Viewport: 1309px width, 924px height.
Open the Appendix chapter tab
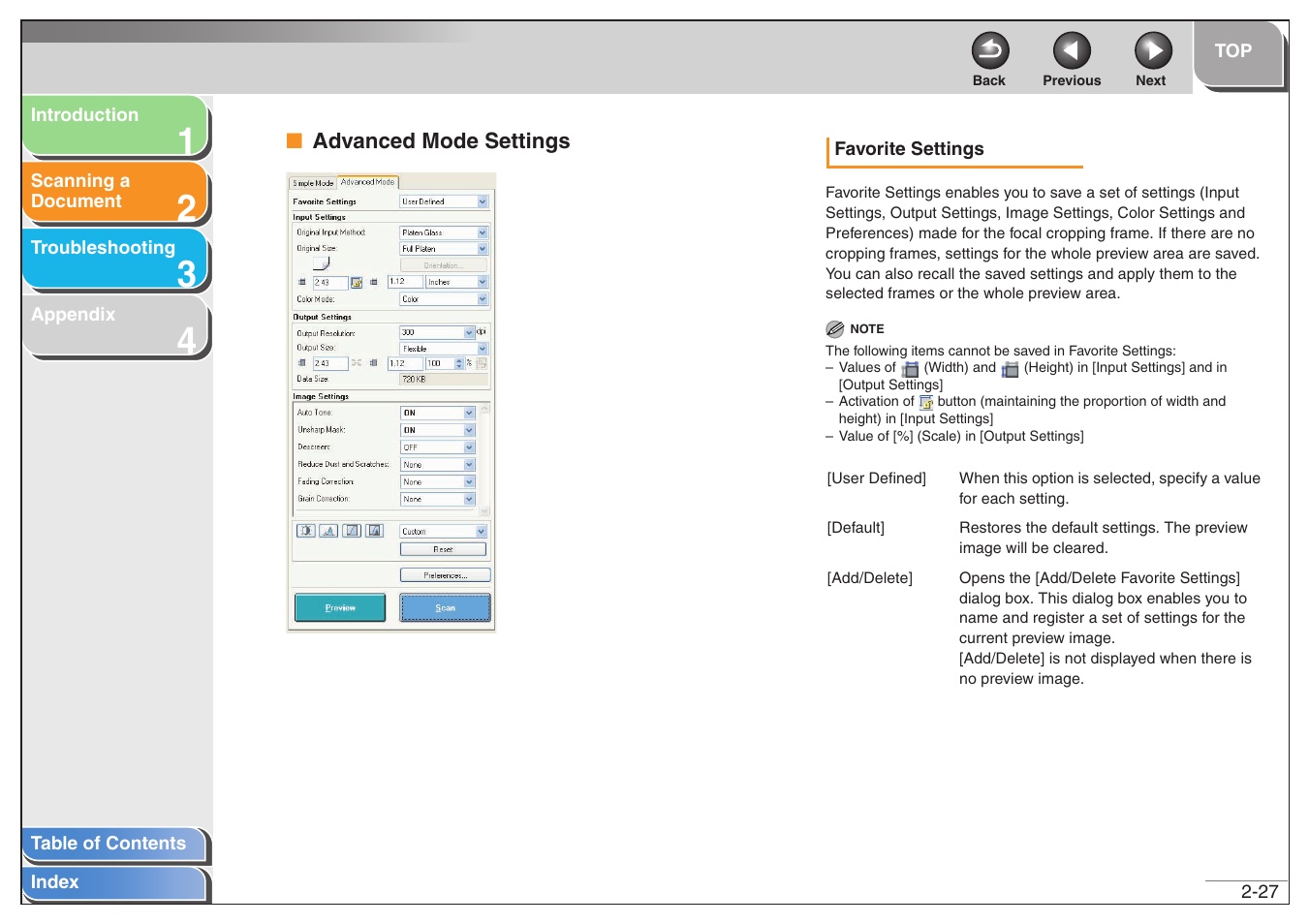click(114, 324)
